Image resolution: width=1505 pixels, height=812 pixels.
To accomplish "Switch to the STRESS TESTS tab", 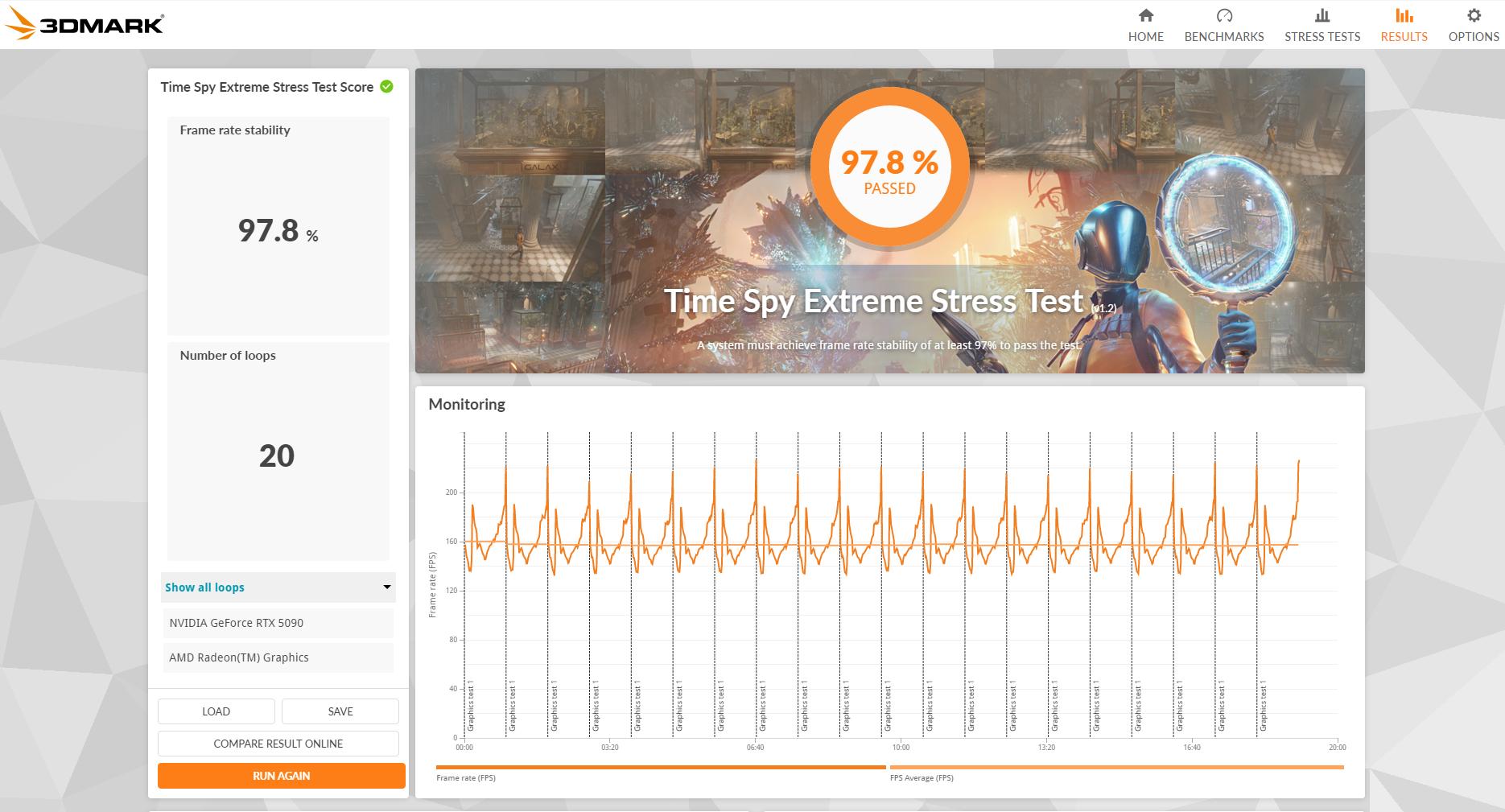I will coord(1322,25).
